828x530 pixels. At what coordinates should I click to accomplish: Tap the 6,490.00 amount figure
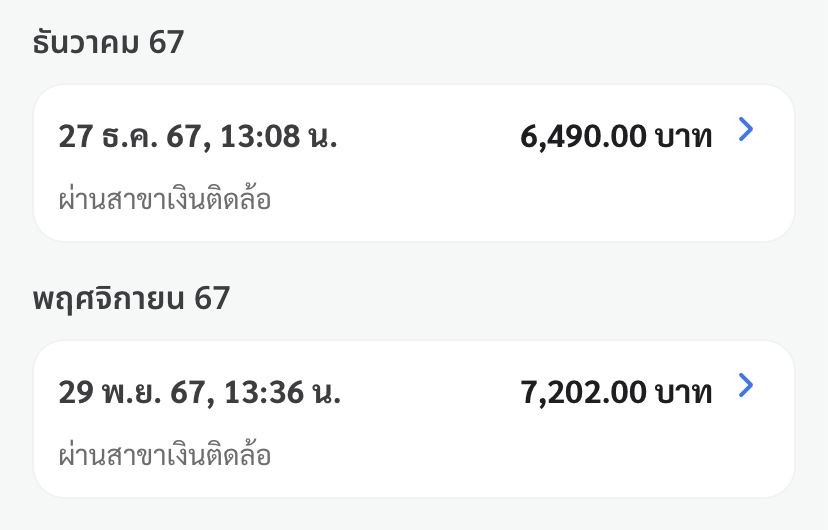click(583, 137)
